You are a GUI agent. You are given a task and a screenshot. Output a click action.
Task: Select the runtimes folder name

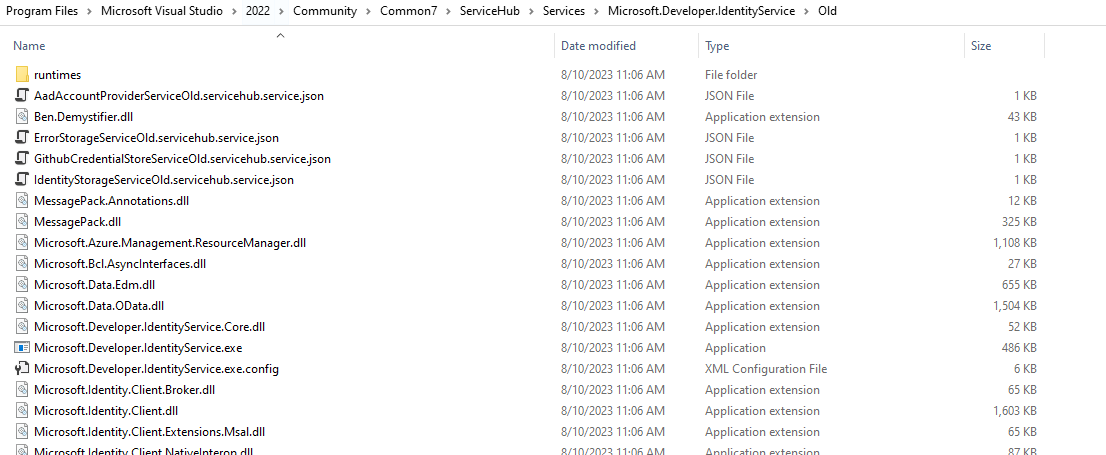click(x=57, y=75)
